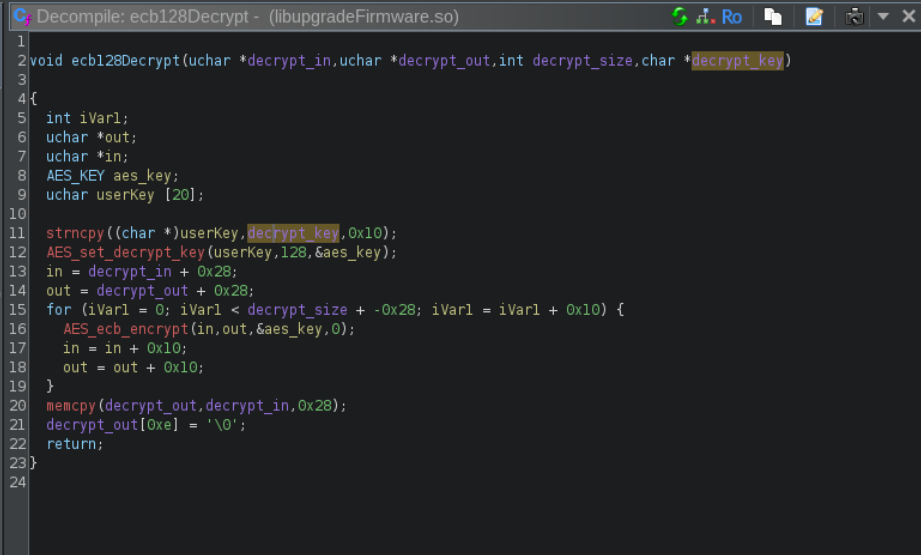
Task: Click highlighted decrypt_key in the function signature
Action: (x=737, y=60)
